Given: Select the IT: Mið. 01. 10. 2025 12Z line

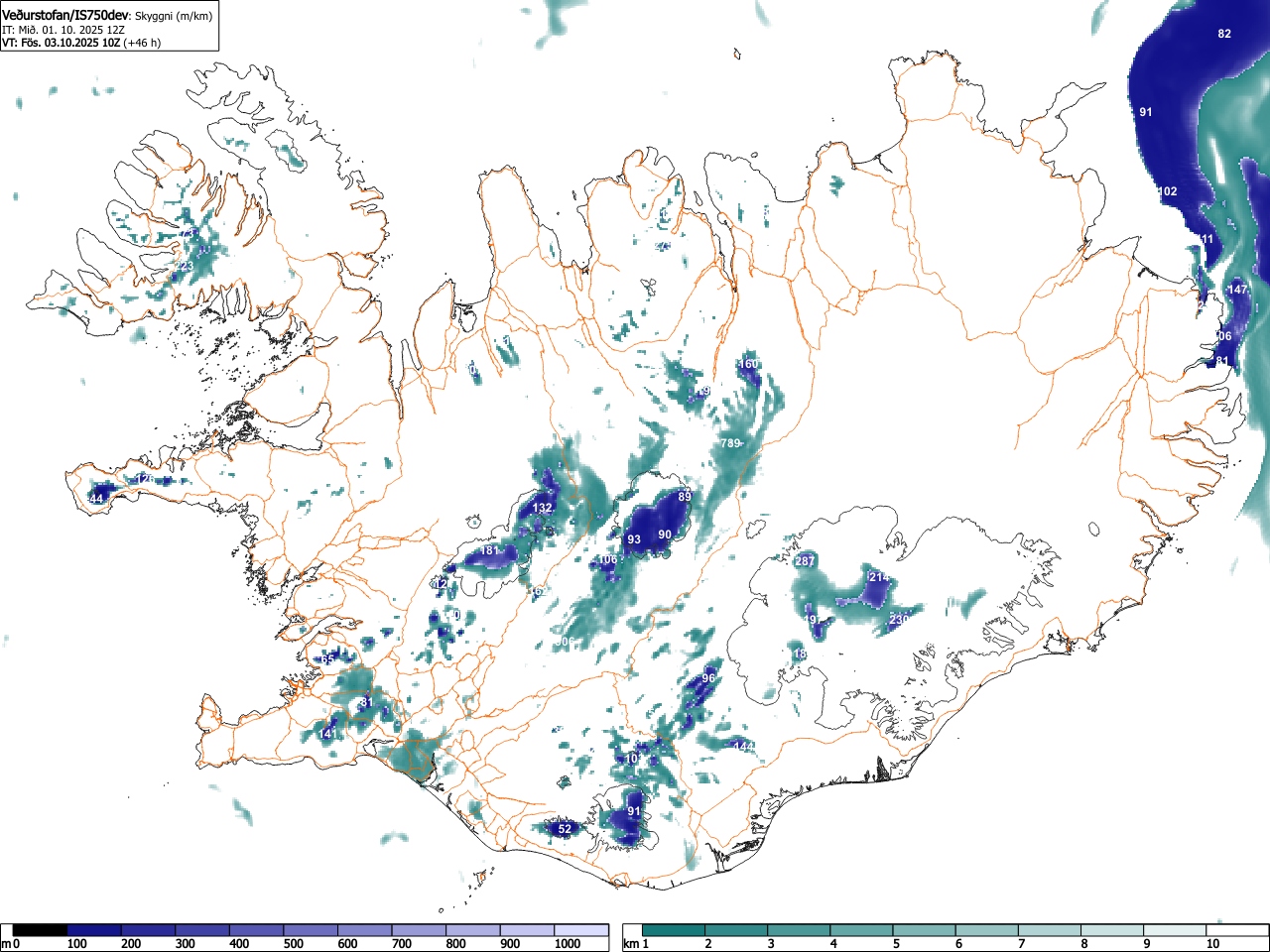Looking at the screenshot, I should (63, 30).
